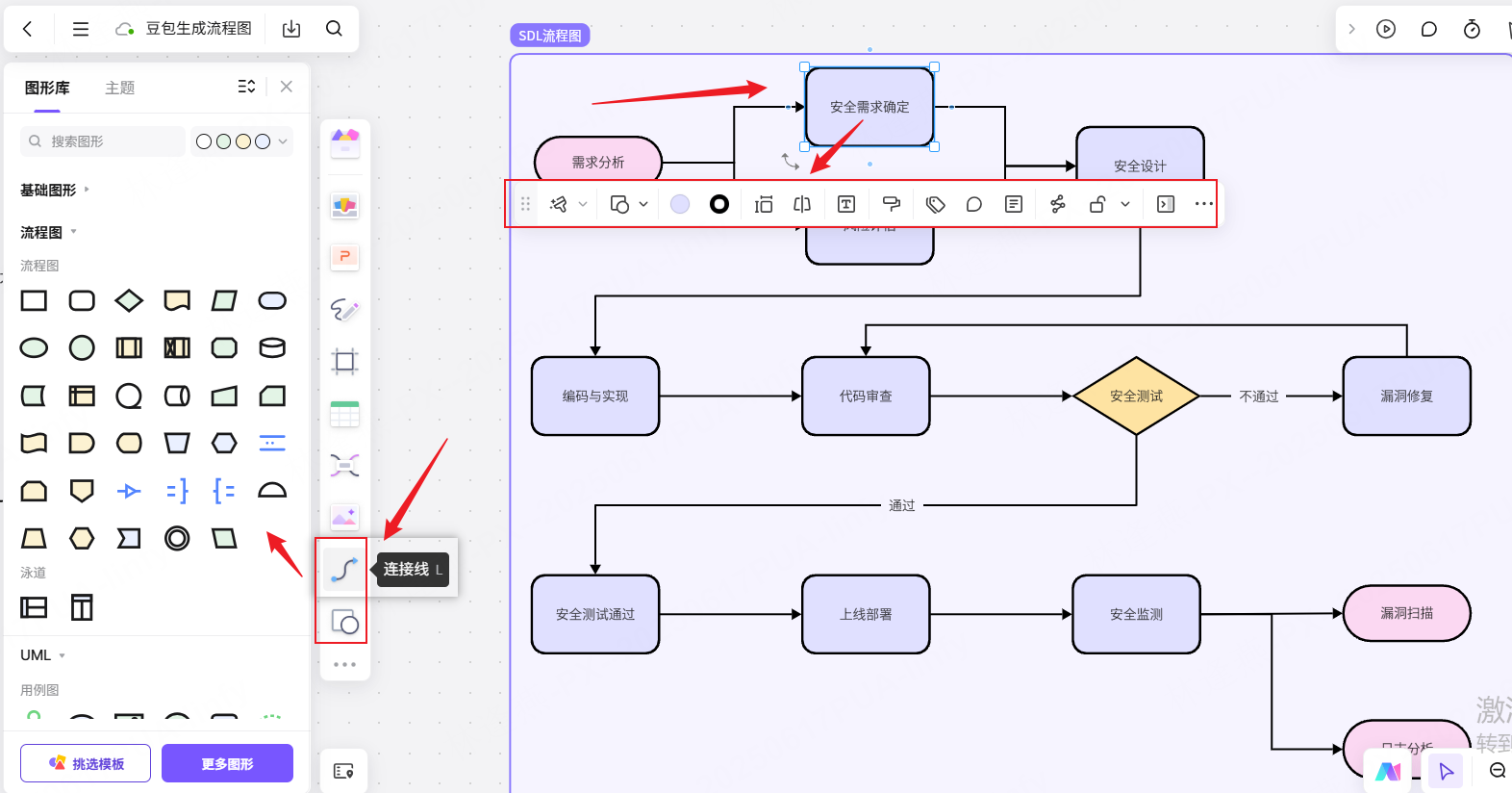1512x793 pixels.
Task: Click the 搜索图形 search field
Action: tap(103, 141)
